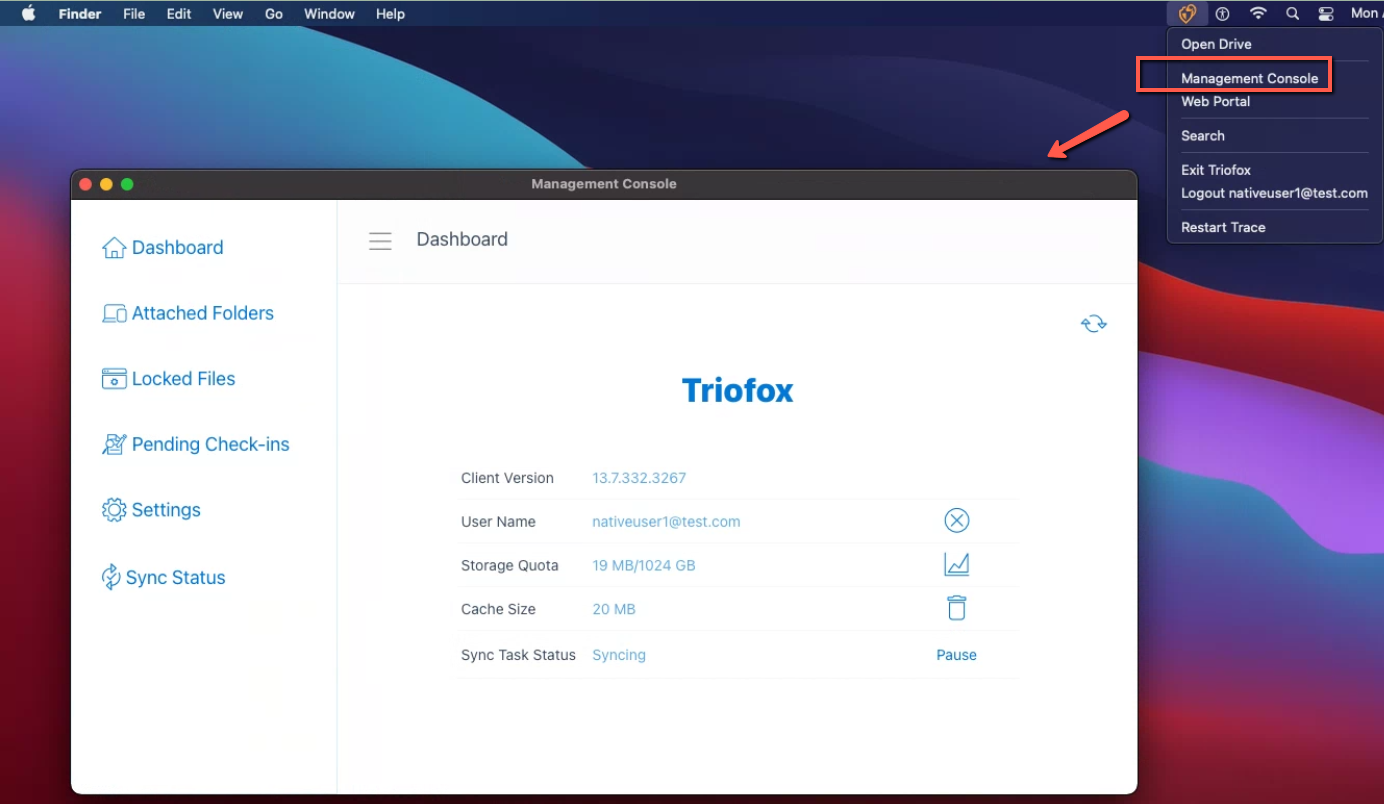Click the Sync Task Status label

pyautogui.click(x=518, y=655)
